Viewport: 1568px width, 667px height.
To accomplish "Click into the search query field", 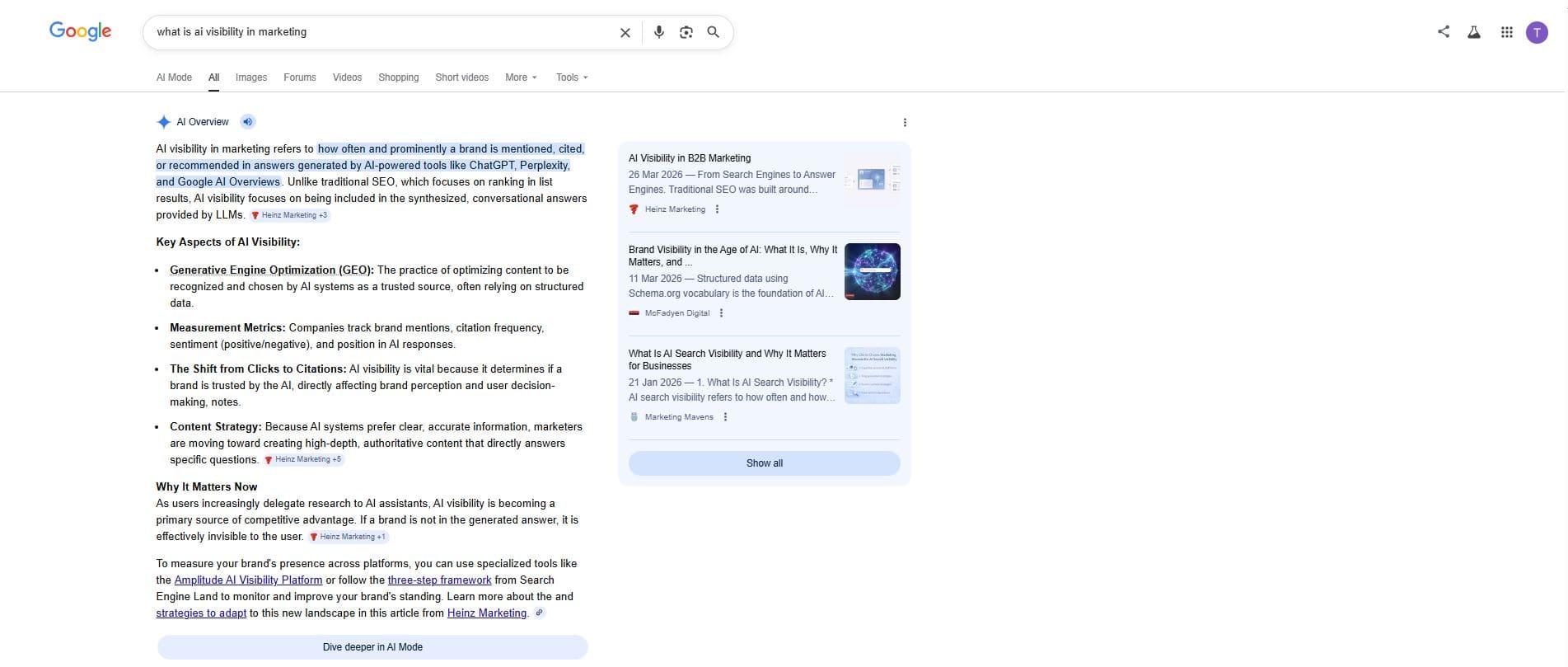I will (x=383, y=32).
